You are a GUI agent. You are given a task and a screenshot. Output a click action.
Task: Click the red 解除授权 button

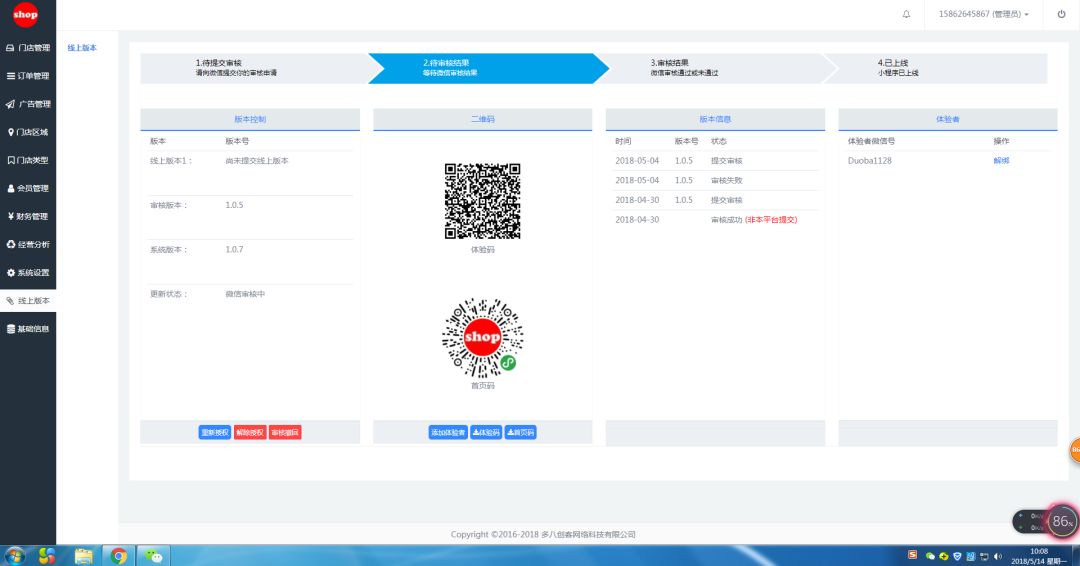[249, 432]
